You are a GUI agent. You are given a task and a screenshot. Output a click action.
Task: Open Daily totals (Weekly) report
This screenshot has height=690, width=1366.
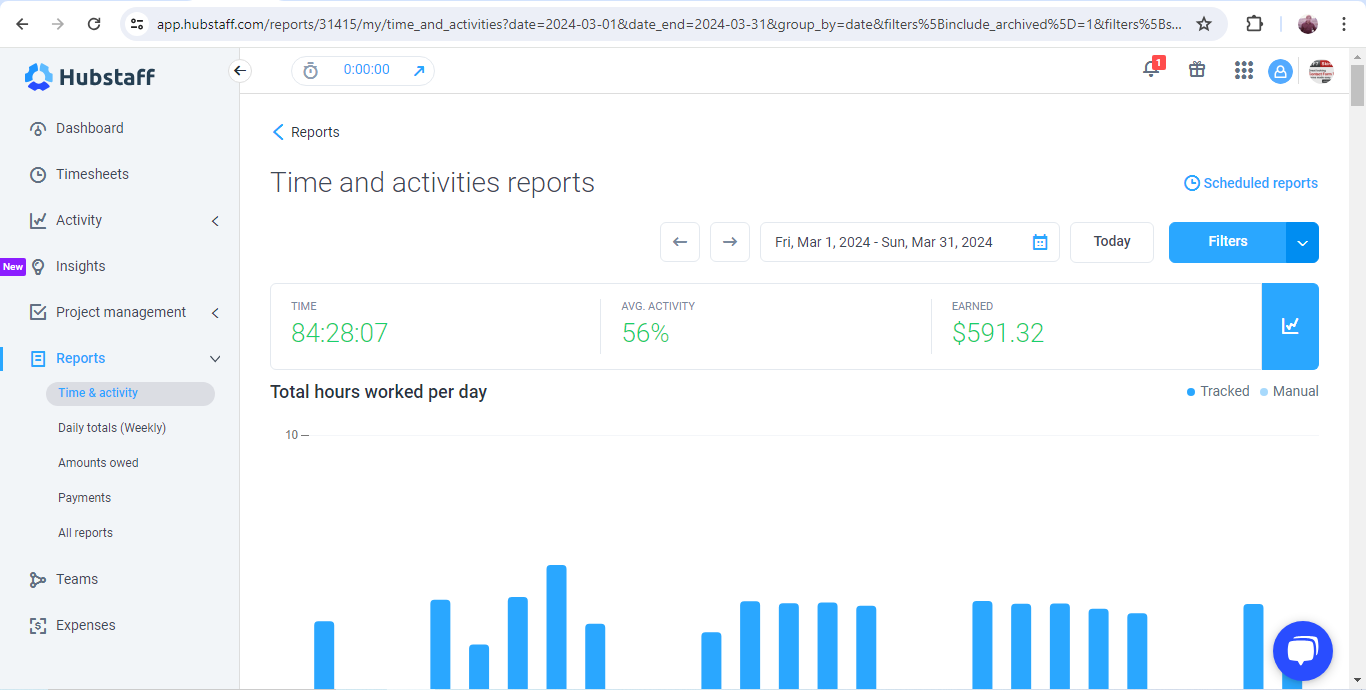tap(112, 428)
